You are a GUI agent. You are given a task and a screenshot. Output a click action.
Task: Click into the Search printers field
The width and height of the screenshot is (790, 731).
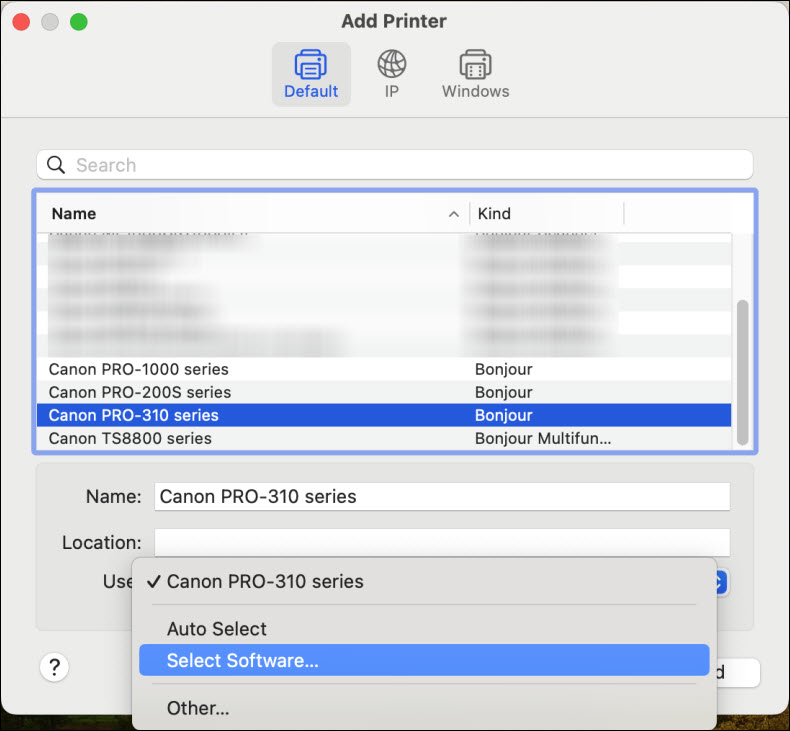[x=400, y=165]
